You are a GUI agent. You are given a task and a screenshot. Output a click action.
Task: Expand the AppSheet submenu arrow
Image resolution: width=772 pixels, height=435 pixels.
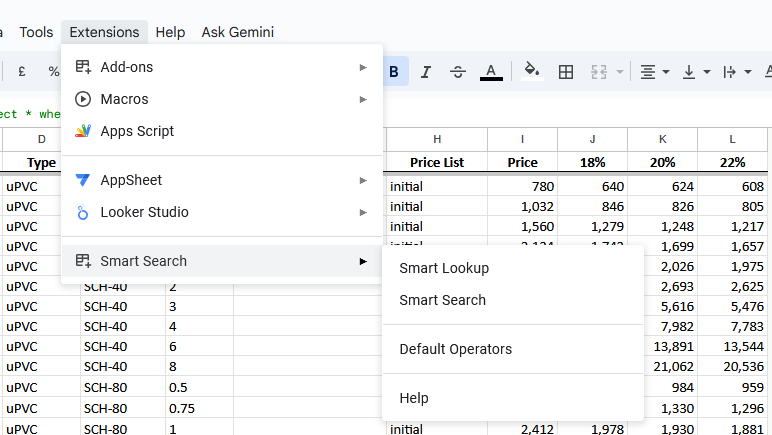tap(363, 181)
